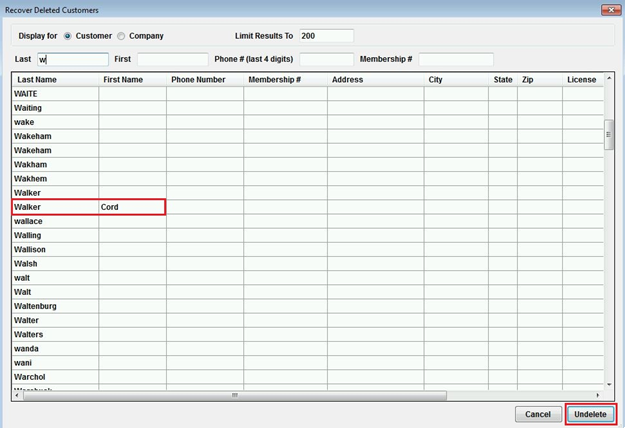Focus the Last name search field
Viewport: 625px width, 428px height.
coord(73,59)
